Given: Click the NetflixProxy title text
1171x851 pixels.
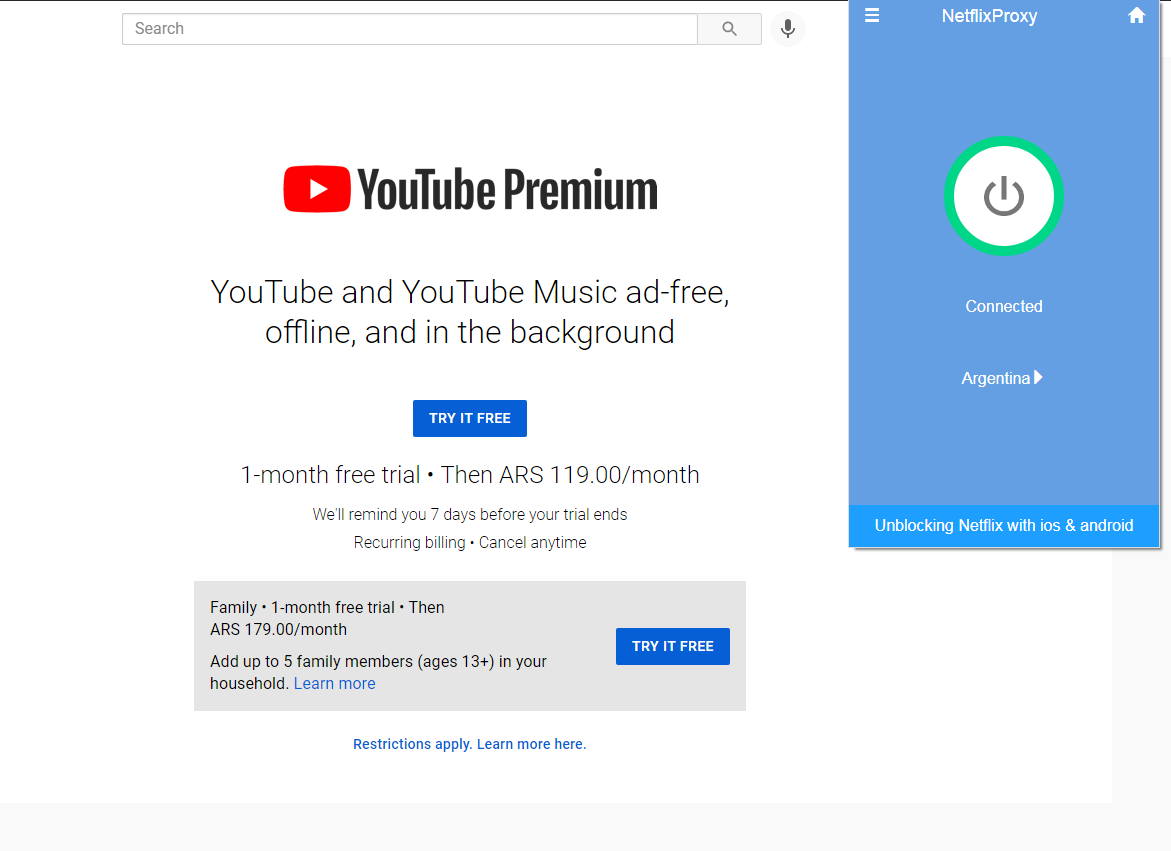Looking at the screenshot, I should click(990, 16).
